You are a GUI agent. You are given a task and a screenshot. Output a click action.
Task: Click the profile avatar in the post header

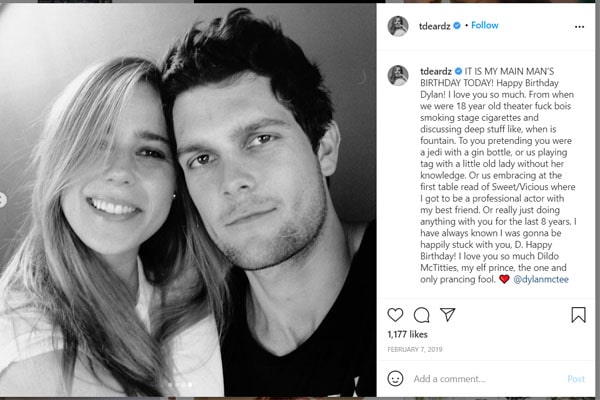[398, 26]
